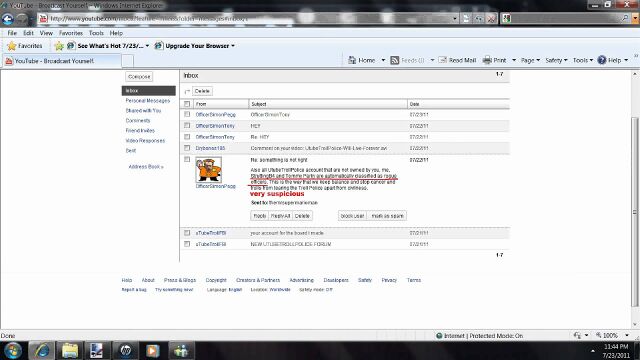This screenshot has height=360, width=640.
Task: Open Favorites star button
Action: 25,46
